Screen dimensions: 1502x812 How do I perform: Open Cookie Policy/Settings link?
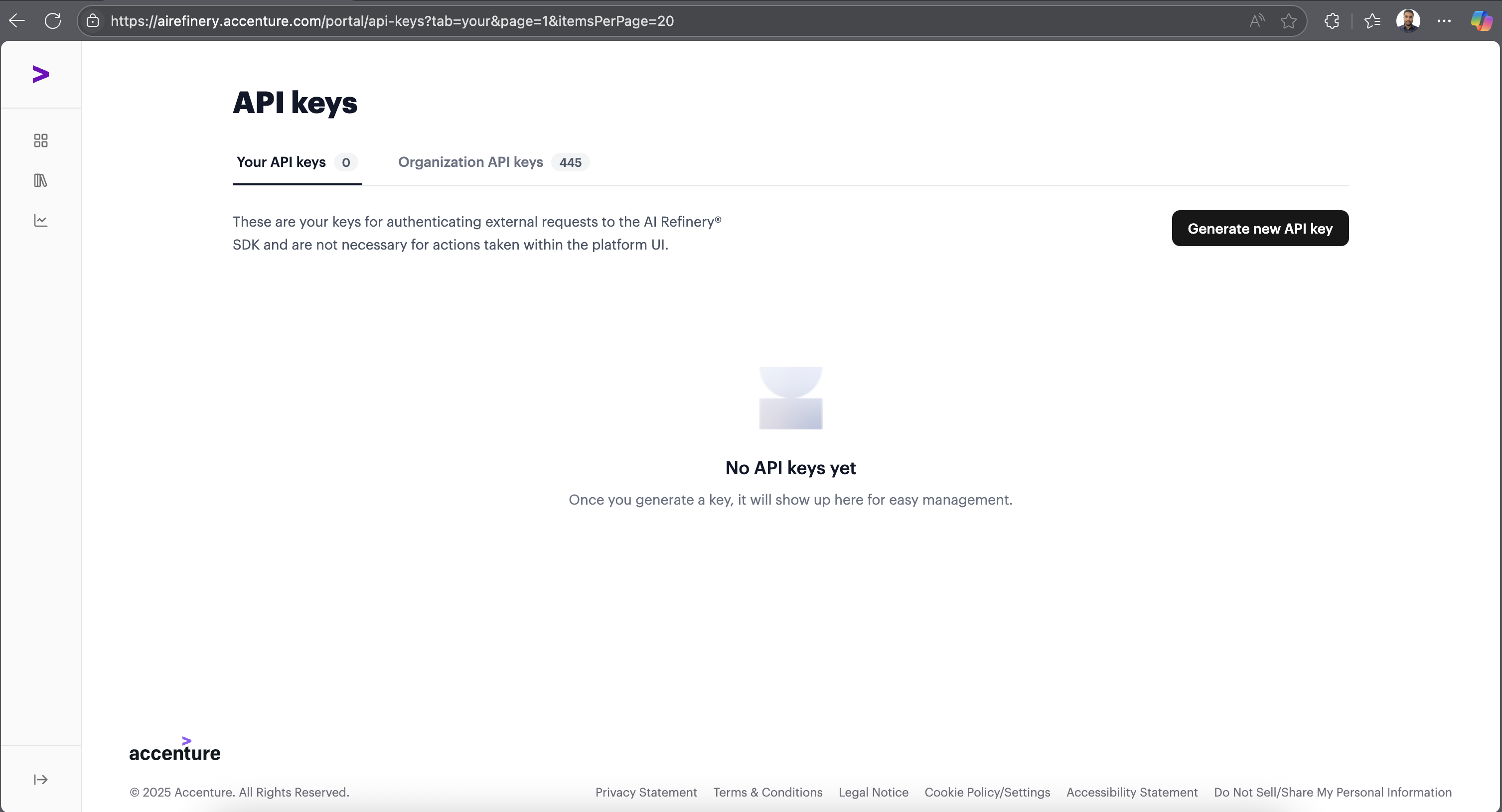[987, 792]
